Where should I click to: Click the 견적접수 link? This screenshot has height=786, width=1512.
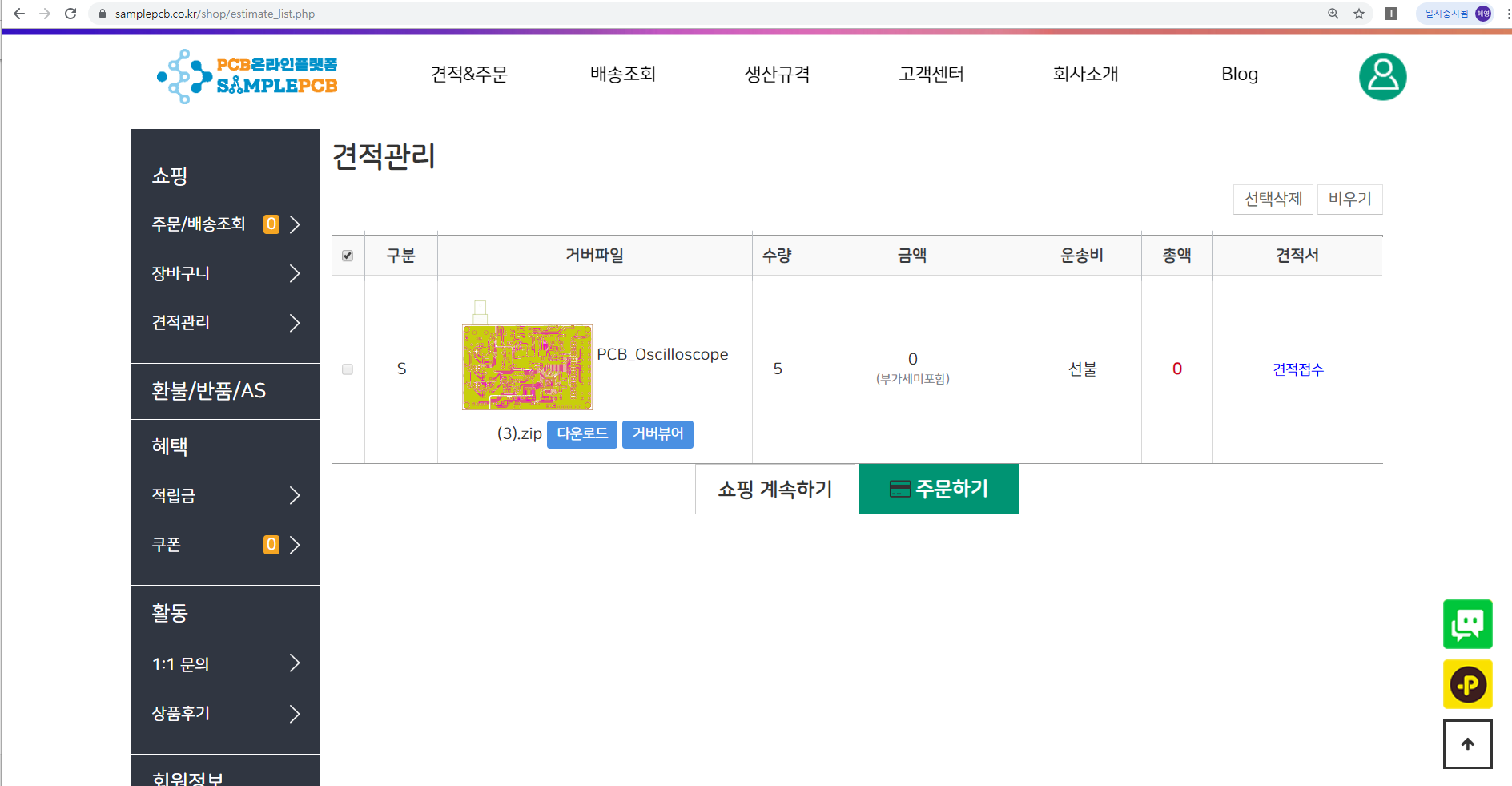tap(1298, 369)
